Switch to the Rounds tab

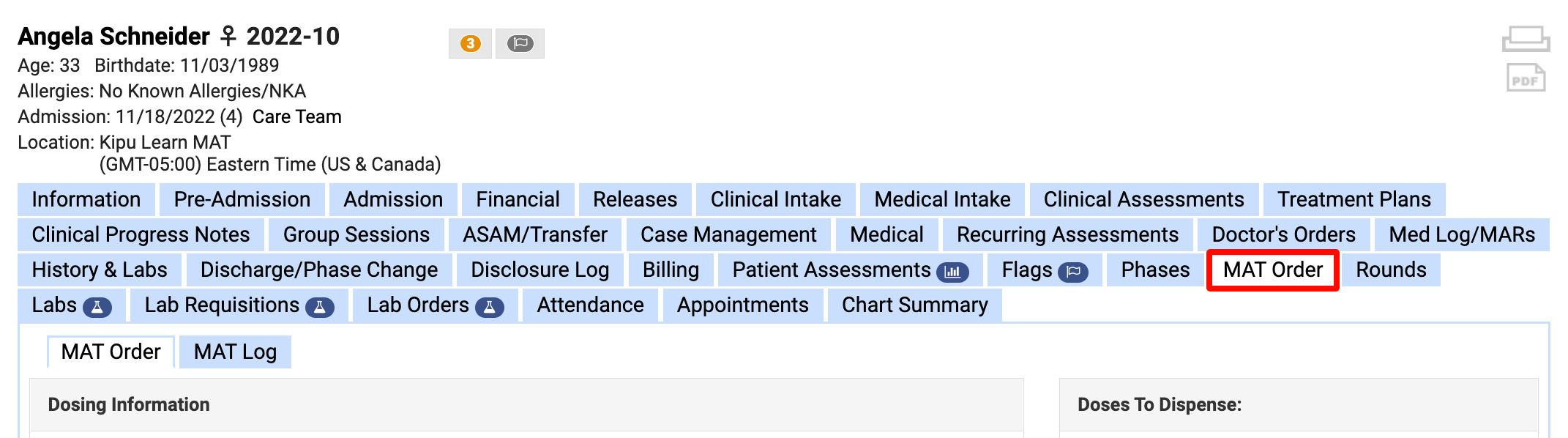point(1391,270)
